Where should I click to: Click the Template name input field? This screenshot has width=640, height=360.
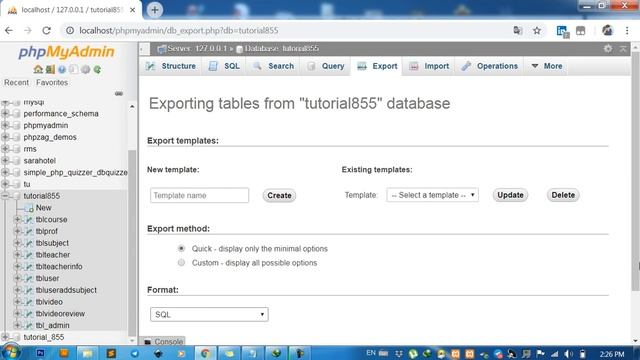coord(199,196)
